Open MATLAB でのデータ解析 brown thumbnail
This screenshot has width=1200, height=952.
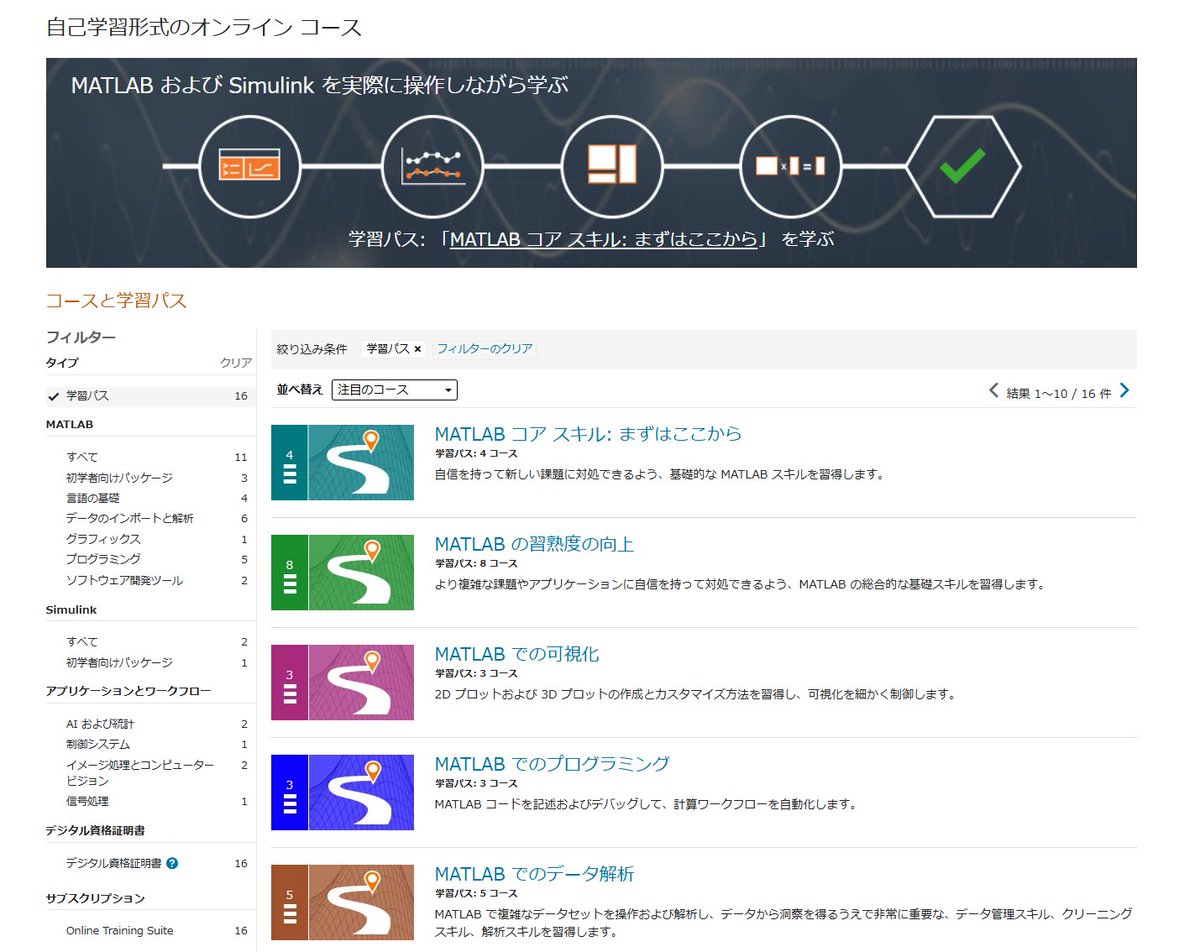click(342, 902)
